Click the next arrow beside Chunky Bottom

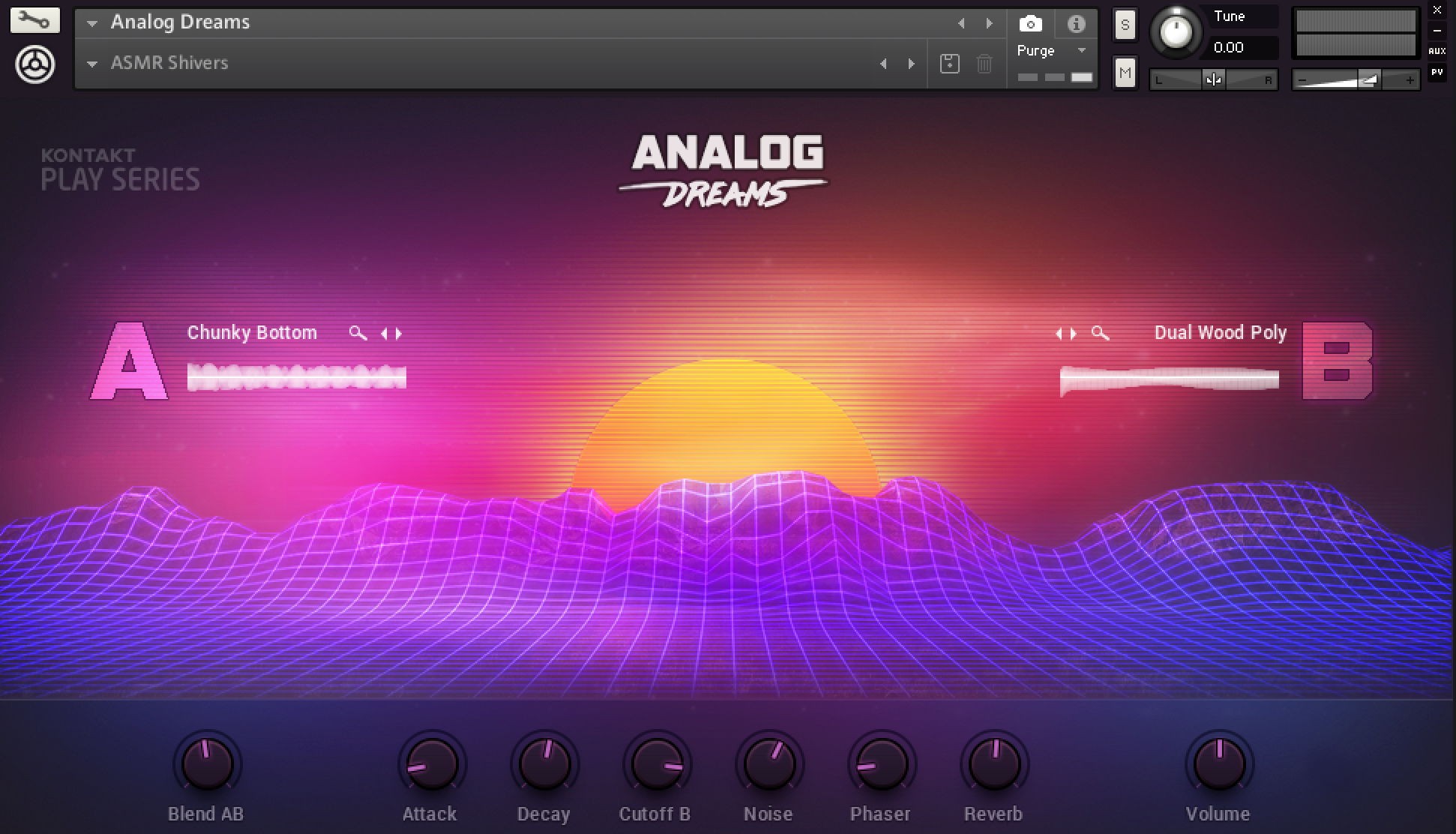[x=398, y=334]
